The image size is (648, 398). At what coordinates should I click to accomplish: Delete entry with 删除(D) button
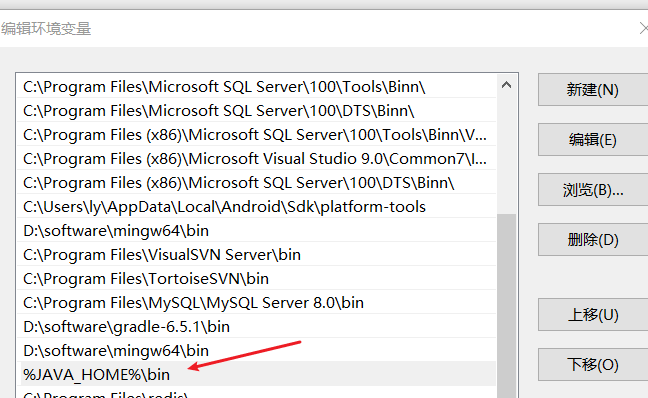pos(593,240)
